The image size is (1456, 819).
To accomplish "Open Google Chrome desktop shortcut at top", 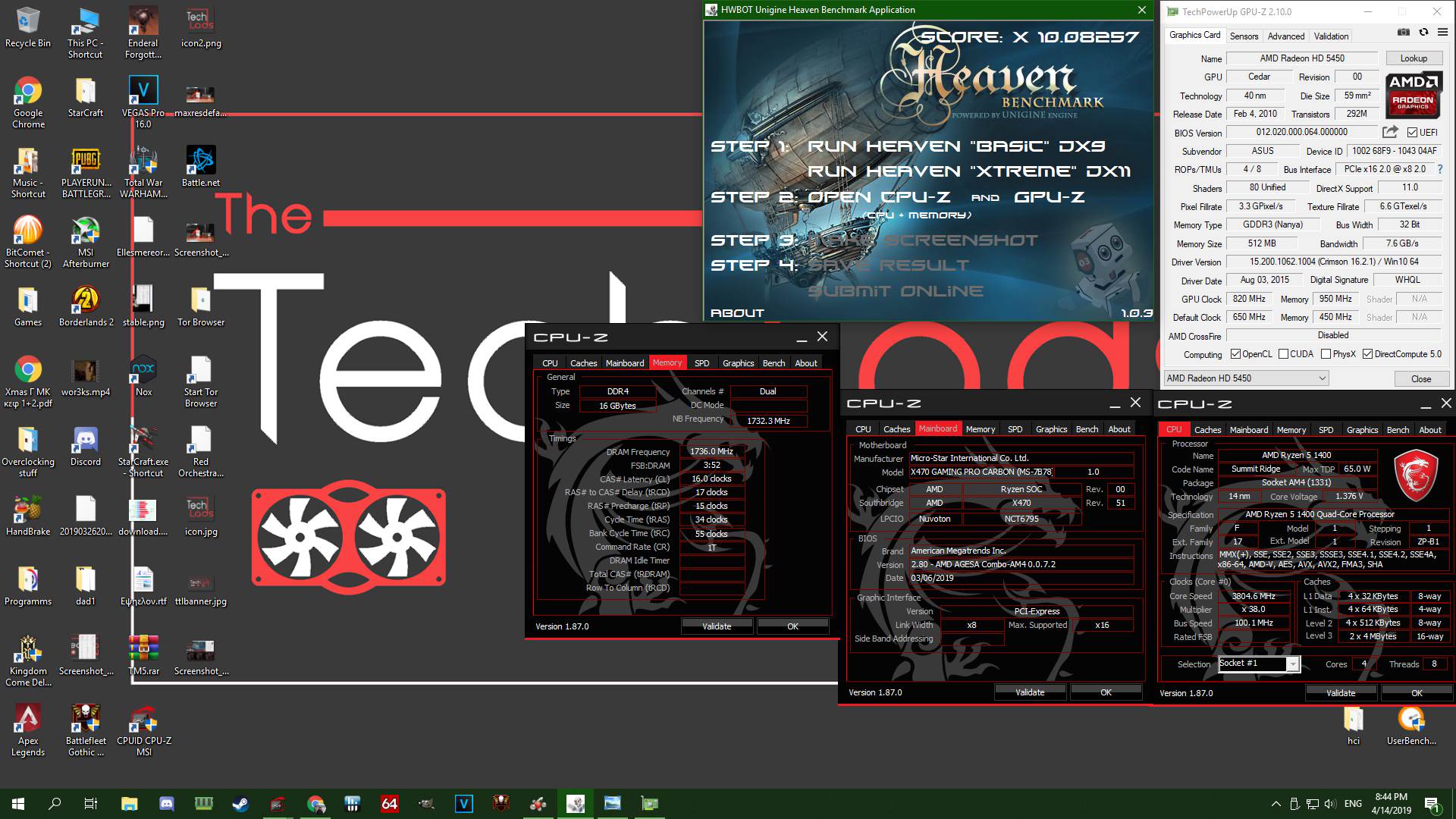I will click(x=28, y=102).
